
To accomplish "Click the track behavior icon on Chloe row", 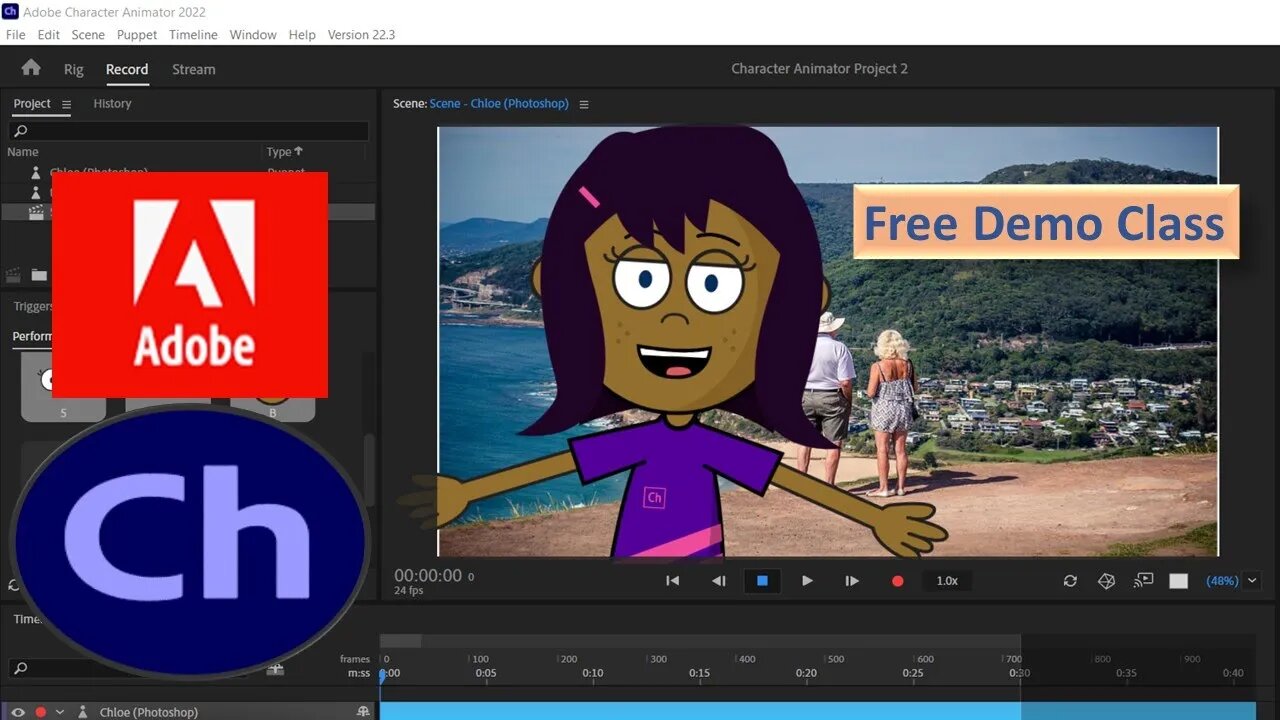I will (363, 712).
